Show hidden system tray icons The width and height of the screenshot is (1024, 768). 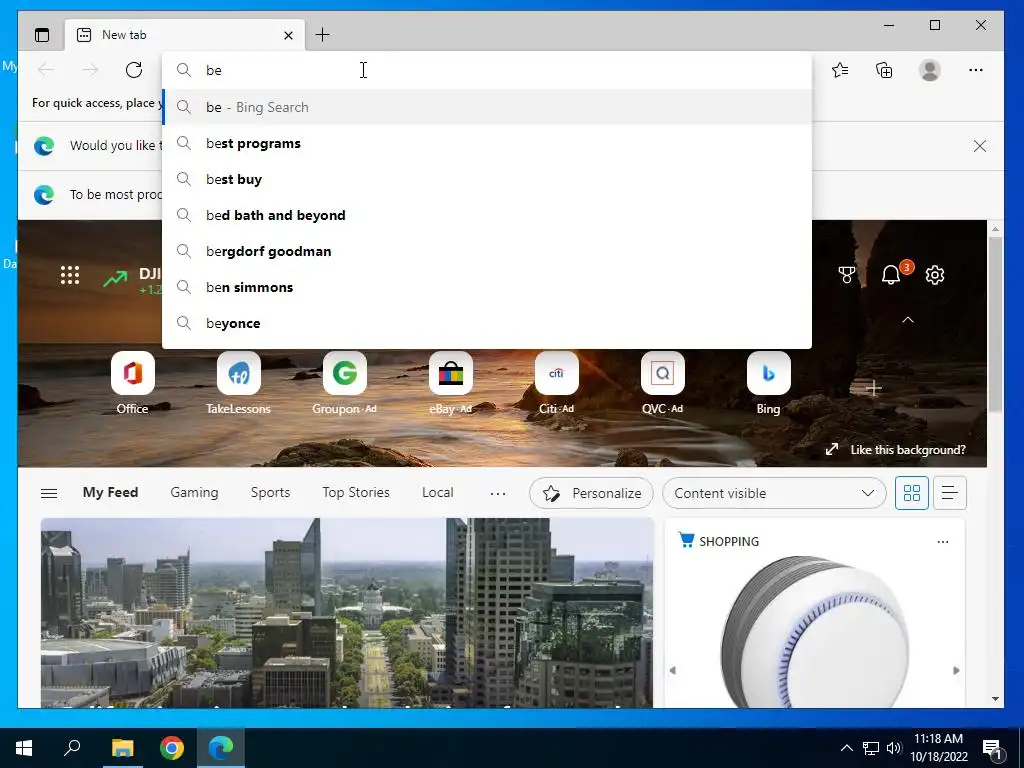tap(846, 748)
